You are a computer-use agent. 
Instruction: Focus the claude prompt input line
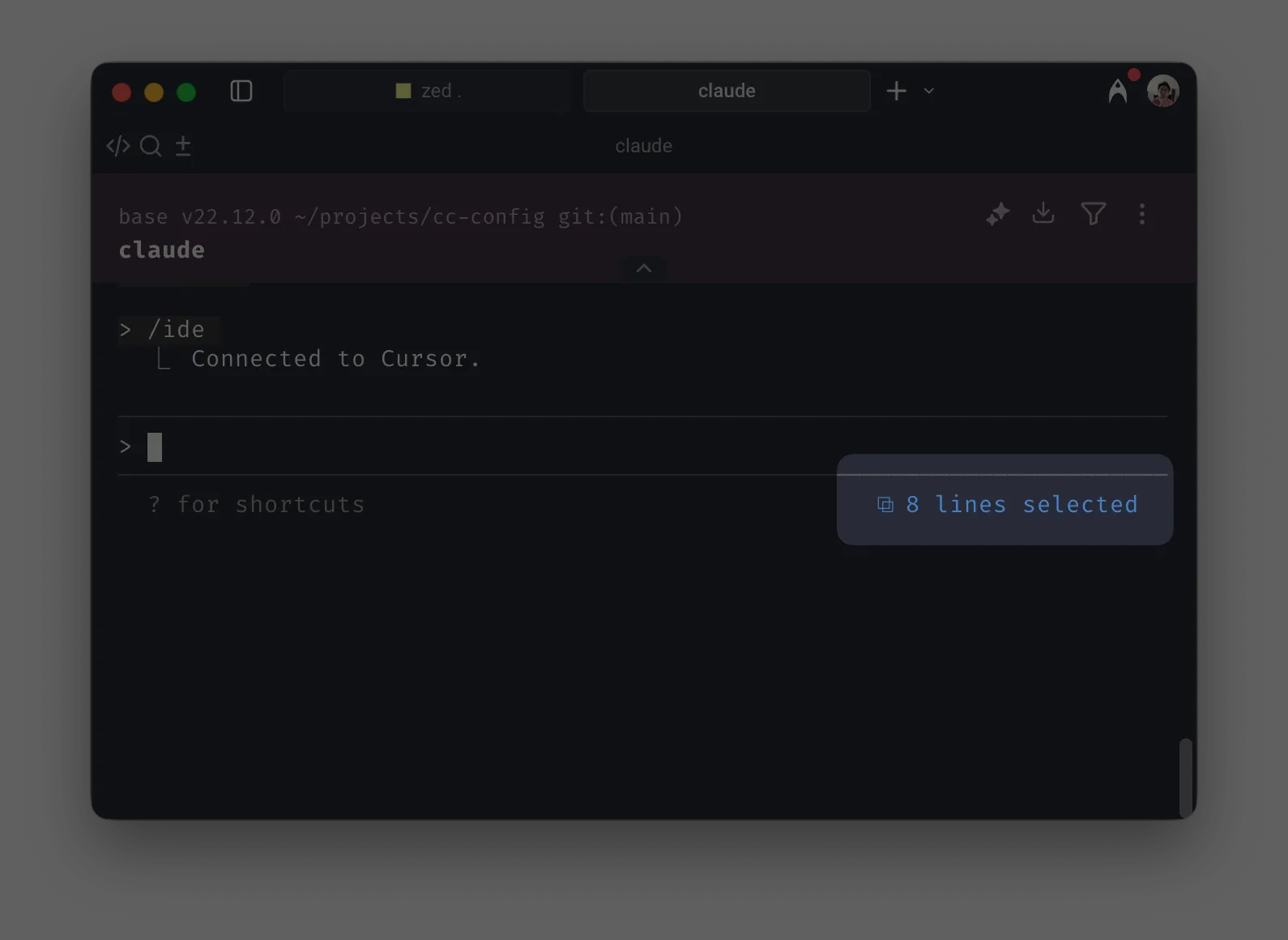(x=486, y=446)
